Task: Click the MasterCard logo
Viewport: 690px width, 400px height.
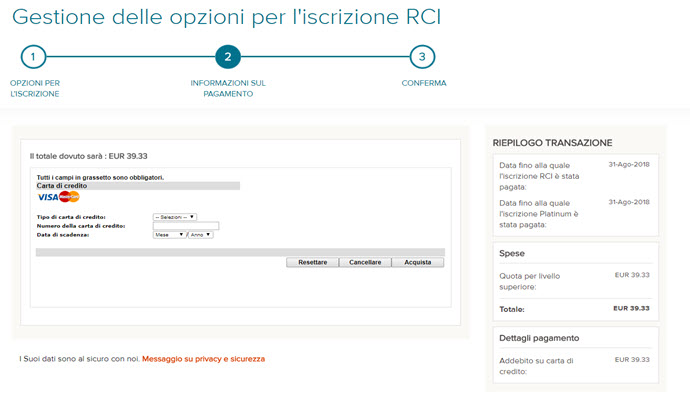Action: click(x=69, y=197)
